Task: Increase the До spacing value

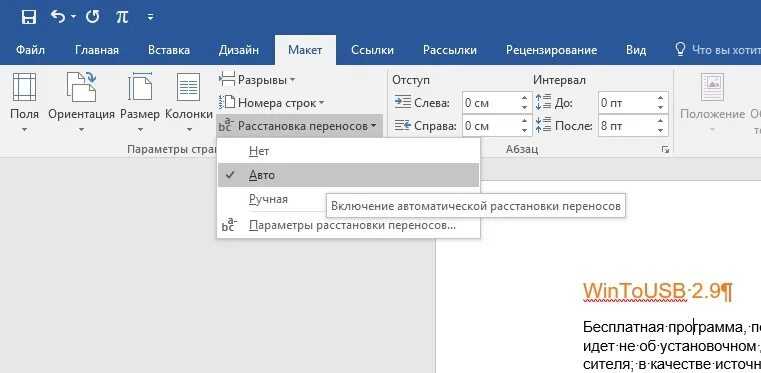Action: 660,98
